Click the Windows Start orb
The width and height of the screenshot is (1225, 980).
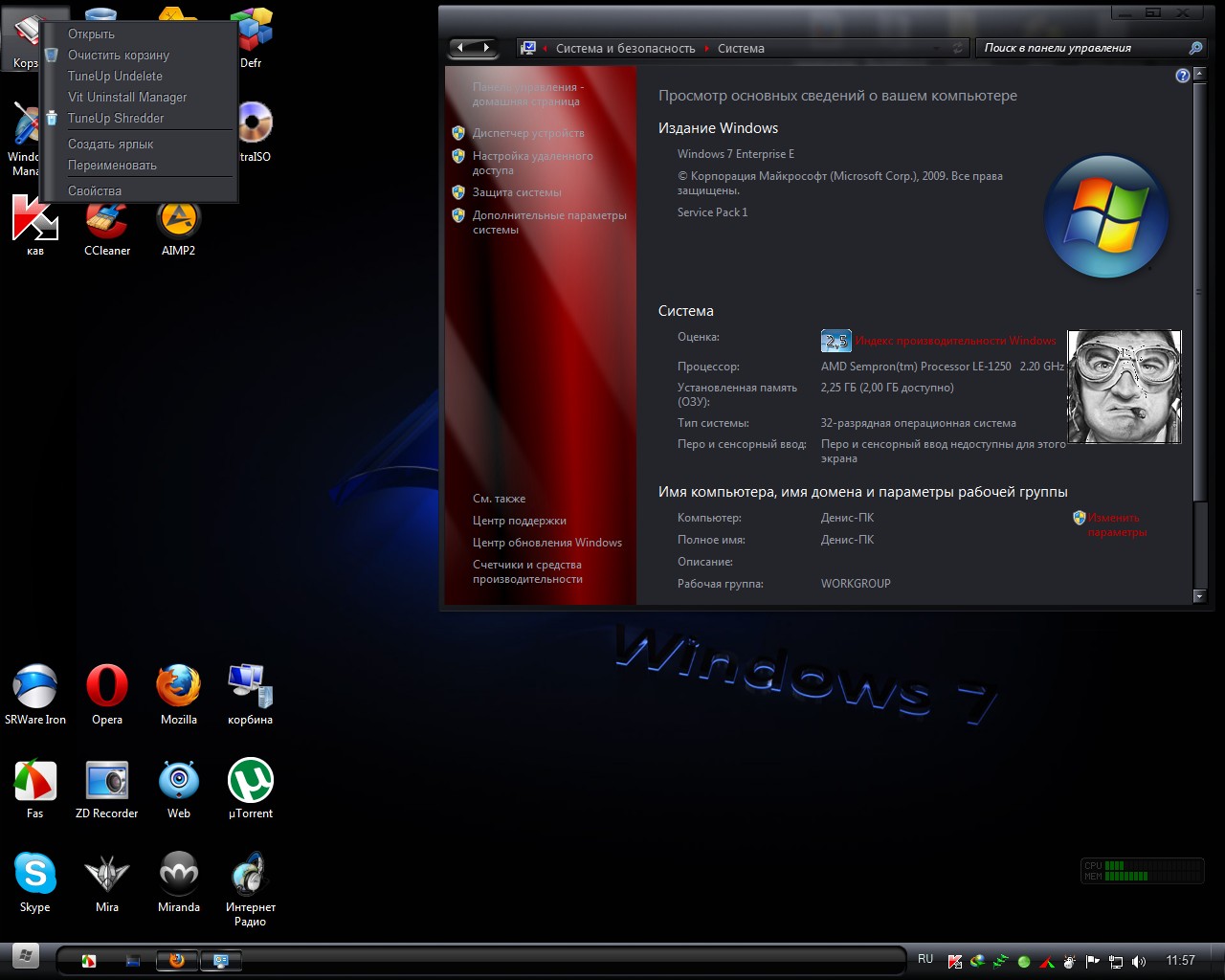pyautogui.click(x=26, y=954)
